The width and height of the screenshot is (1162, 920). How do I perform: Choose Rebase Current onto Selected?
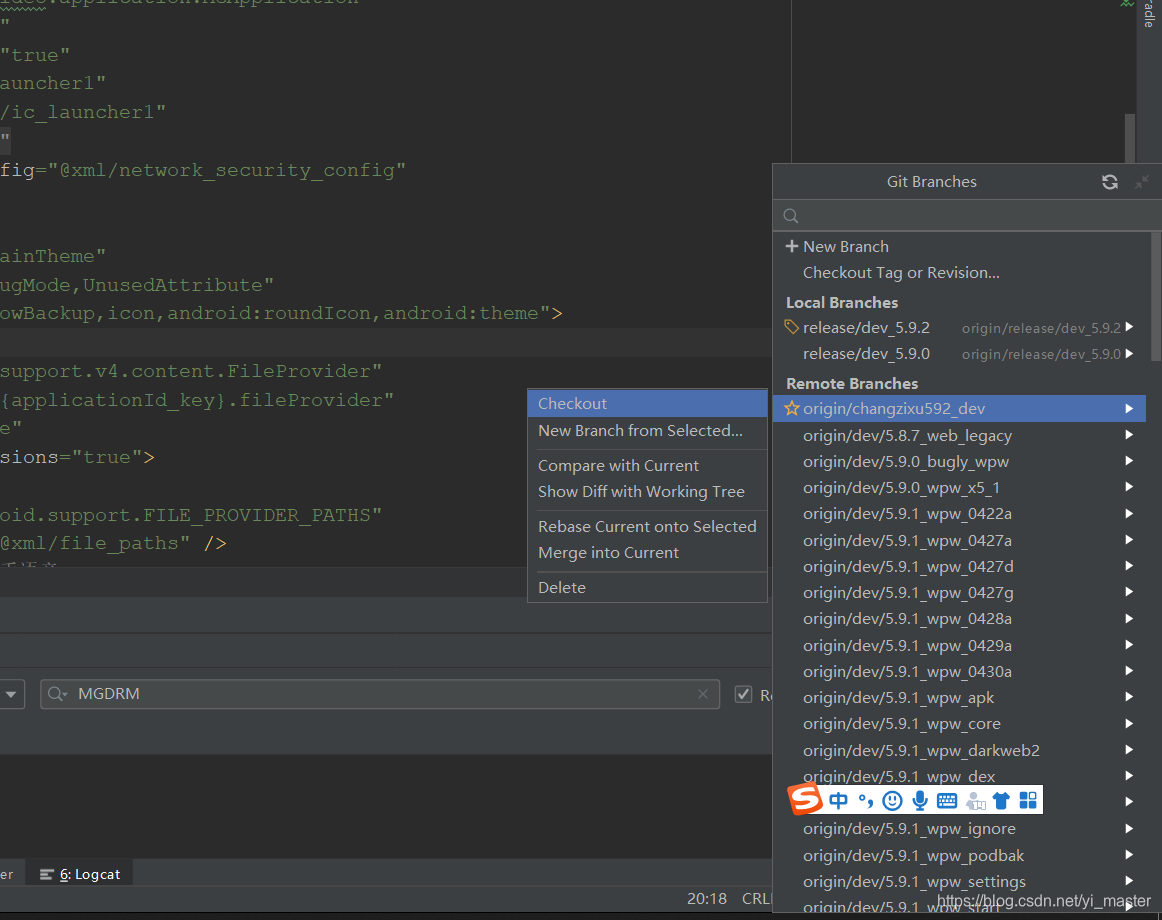[647, 526]
